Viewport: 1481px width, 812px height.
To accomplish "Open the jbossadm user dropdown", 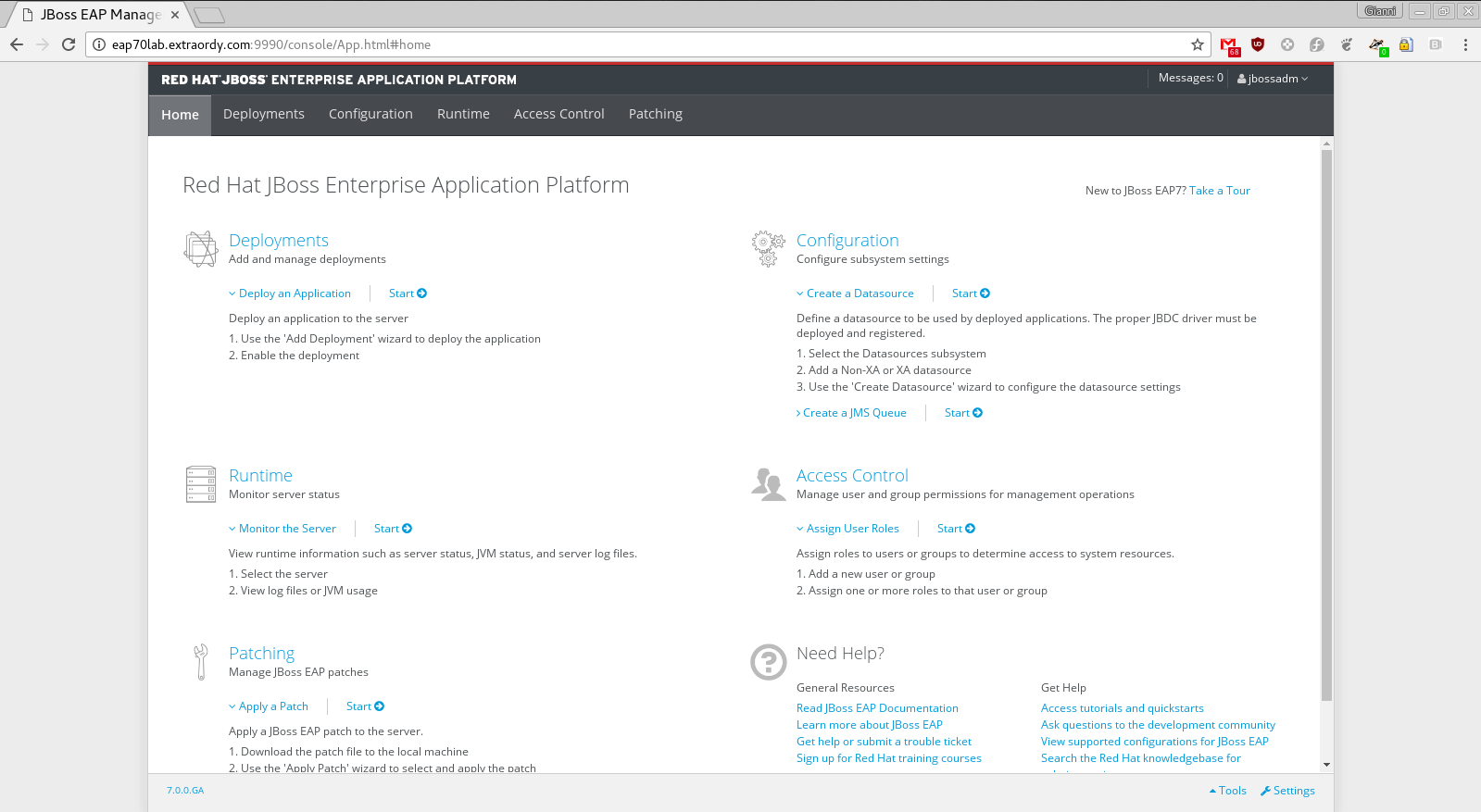I will [1273, 79].
